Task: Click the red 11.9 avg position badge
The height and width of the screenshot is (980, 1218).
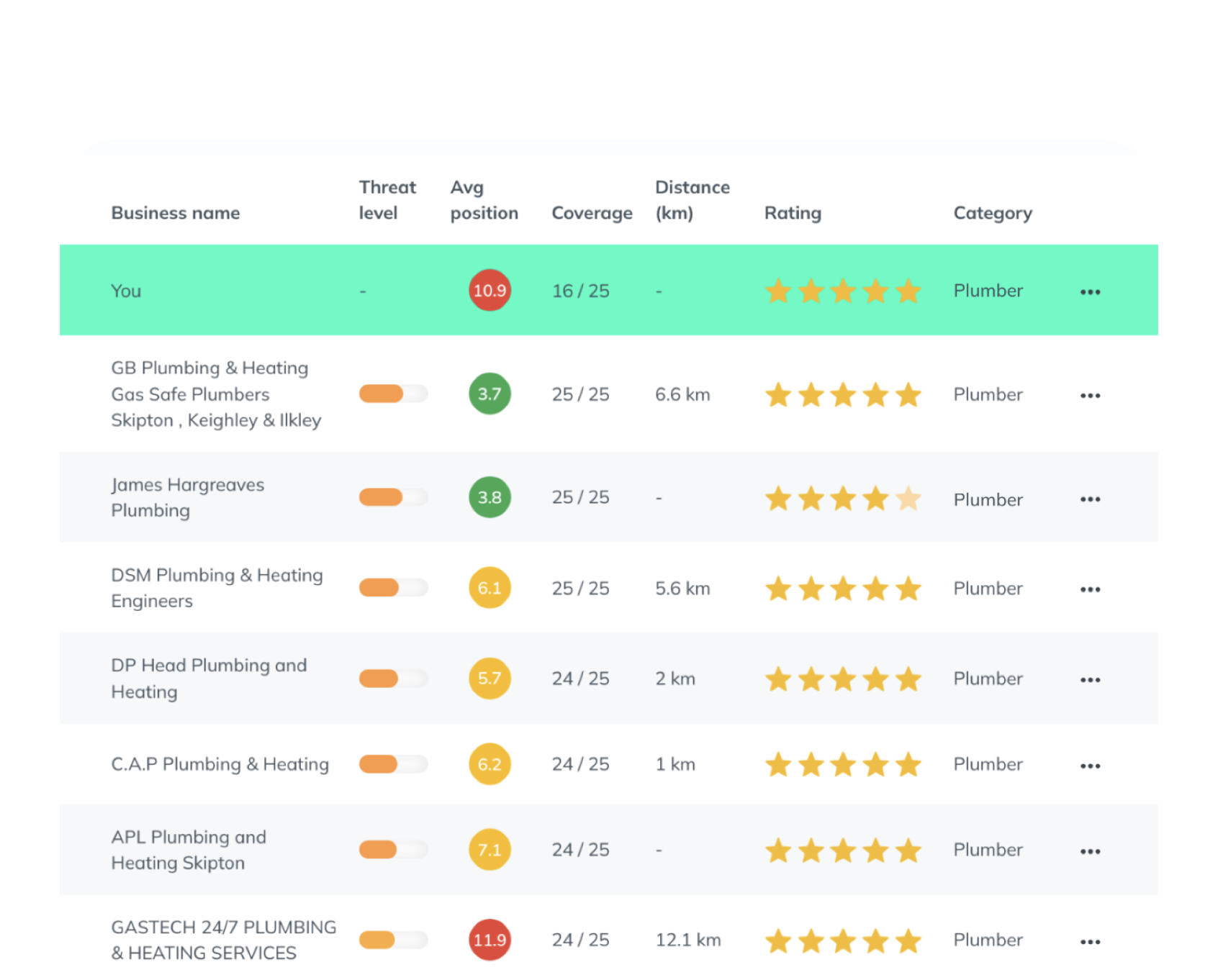Action: [x=490, y=940]
